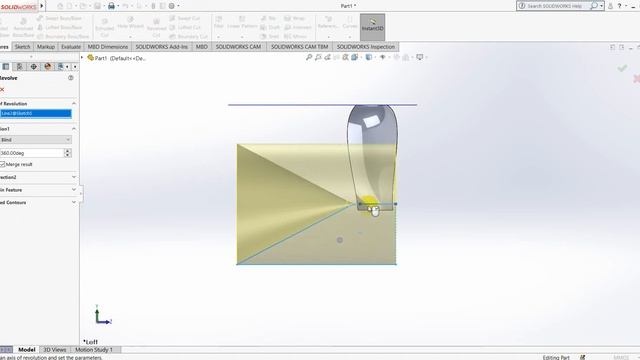Cancel the Revolve with red X
640x360 pixels.
(2, 89)
